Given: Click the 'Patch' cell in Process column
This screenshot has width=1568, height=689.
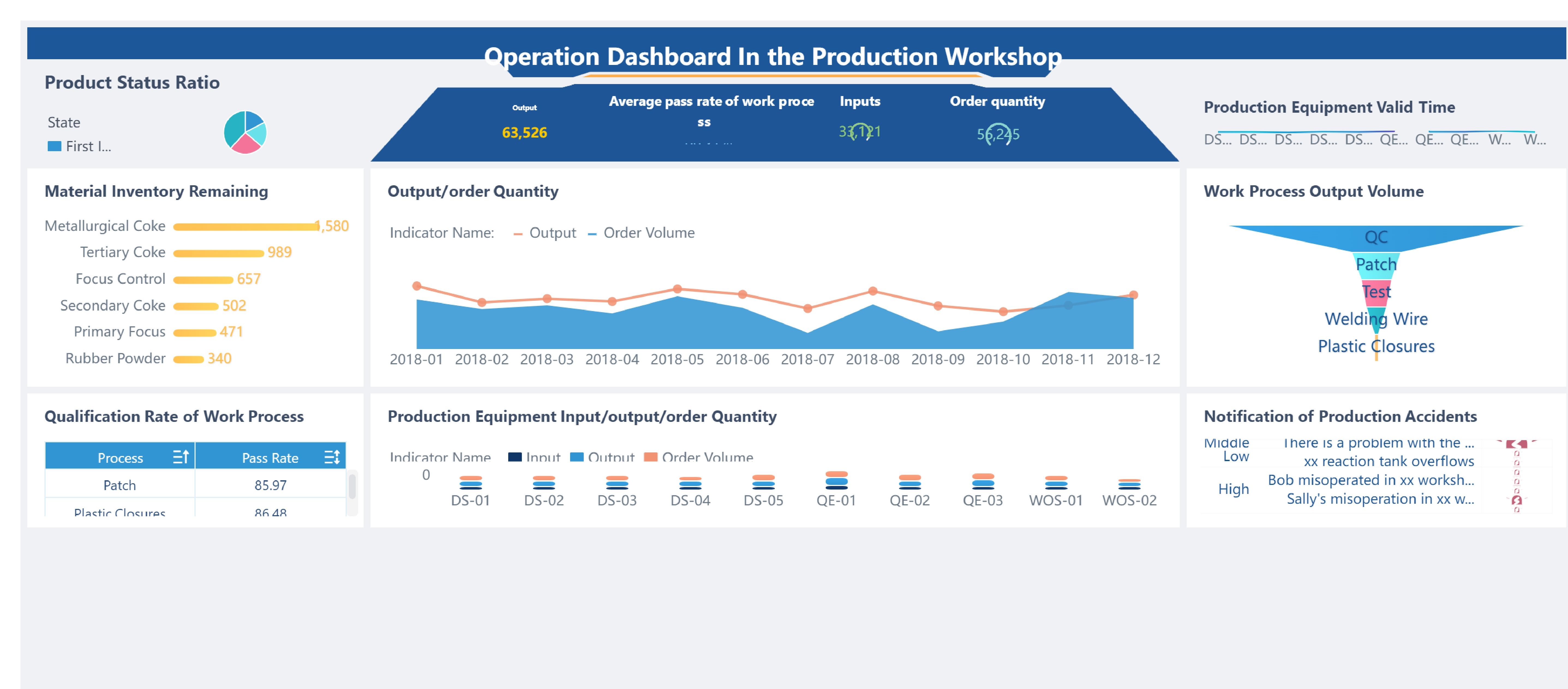Looking at the screenshot, I should click(120, 485).
